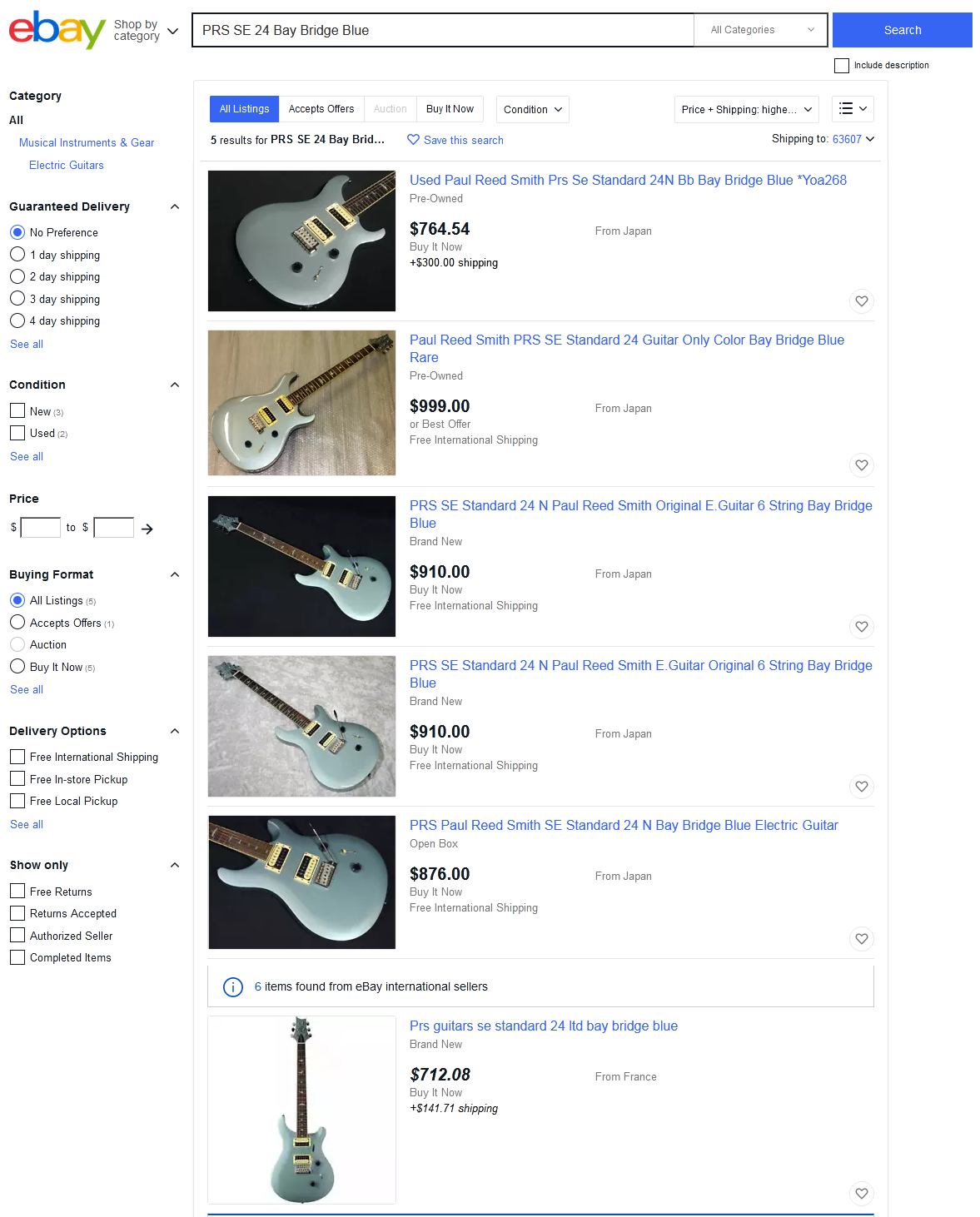
Task: Enable the Include description checkbox
Action: tap(842, 66)
